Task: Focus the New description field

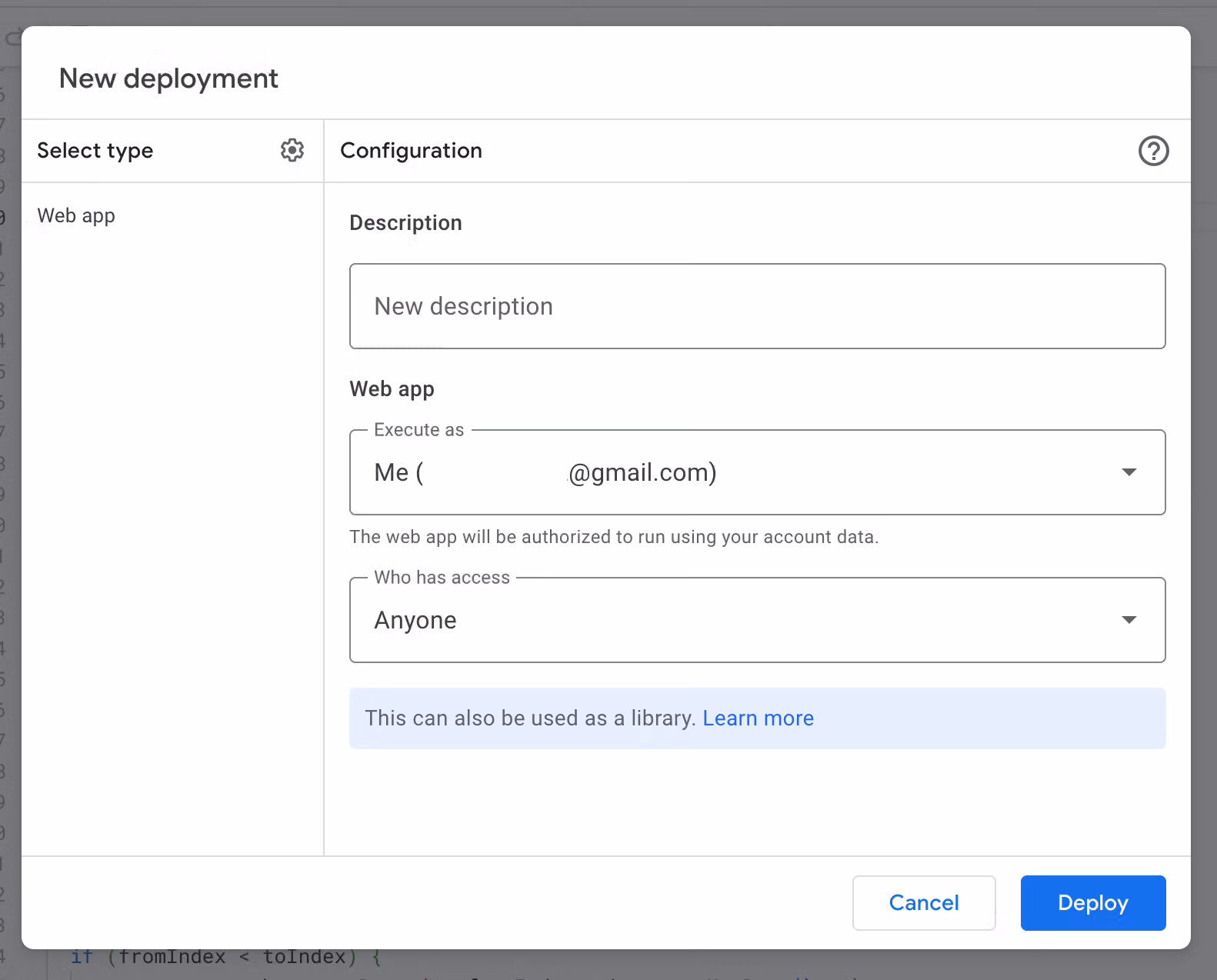Action: tap(758, 306)
